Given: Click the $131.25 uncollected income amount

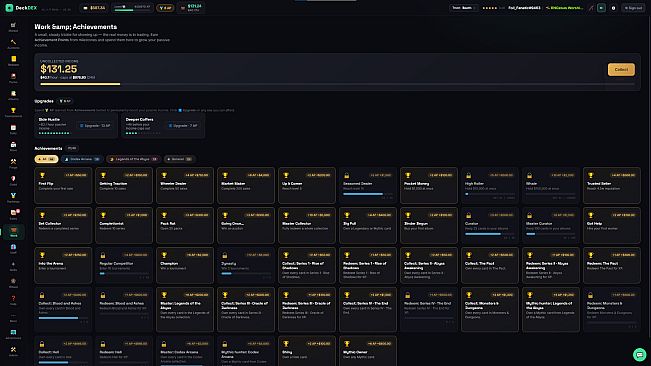Looking at the screenshot, I should 59,69.
